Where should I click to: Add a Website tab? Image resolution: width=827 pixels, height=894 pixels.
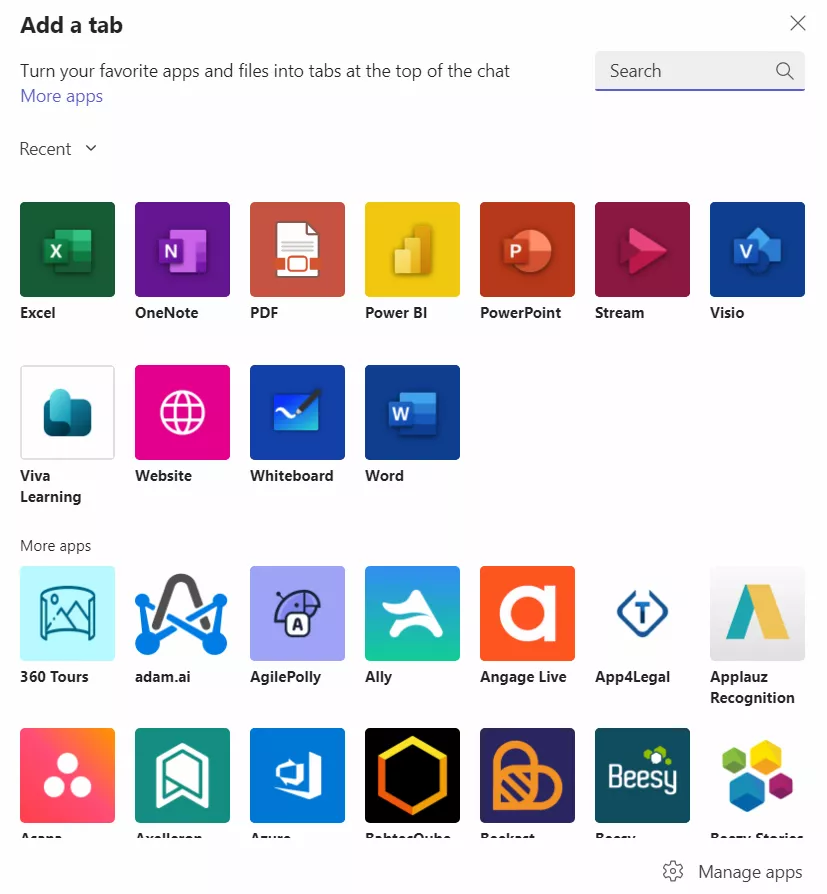[x=183, y=412]
